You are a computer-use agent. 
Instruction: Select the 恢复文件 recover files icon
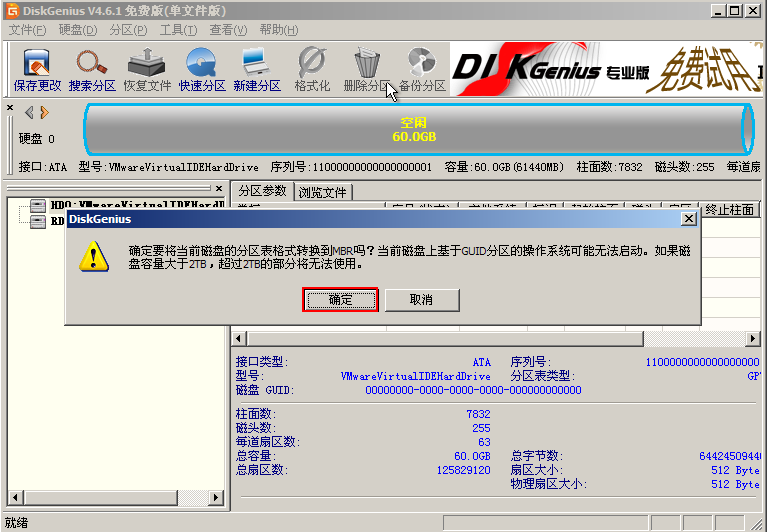click(x=147, y=69)
